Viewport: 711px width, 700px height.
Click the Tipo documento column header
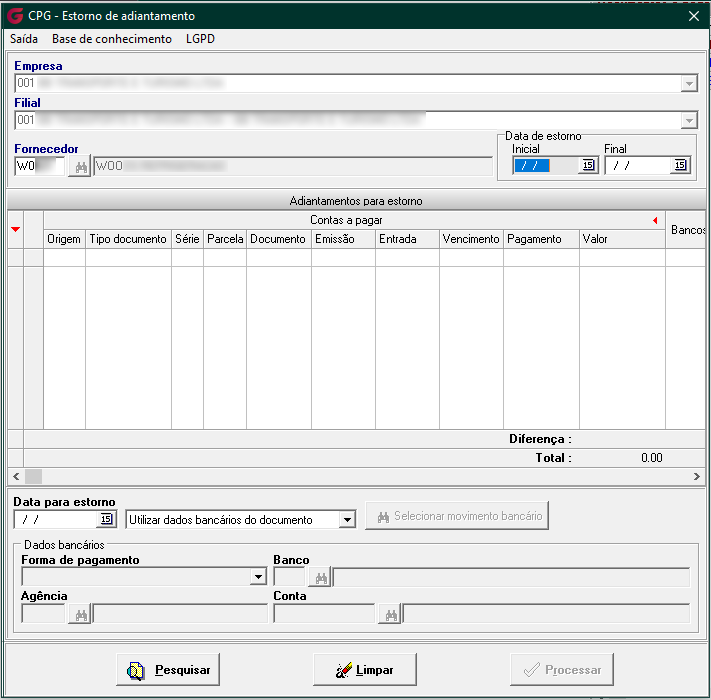[x=128, y=239]
